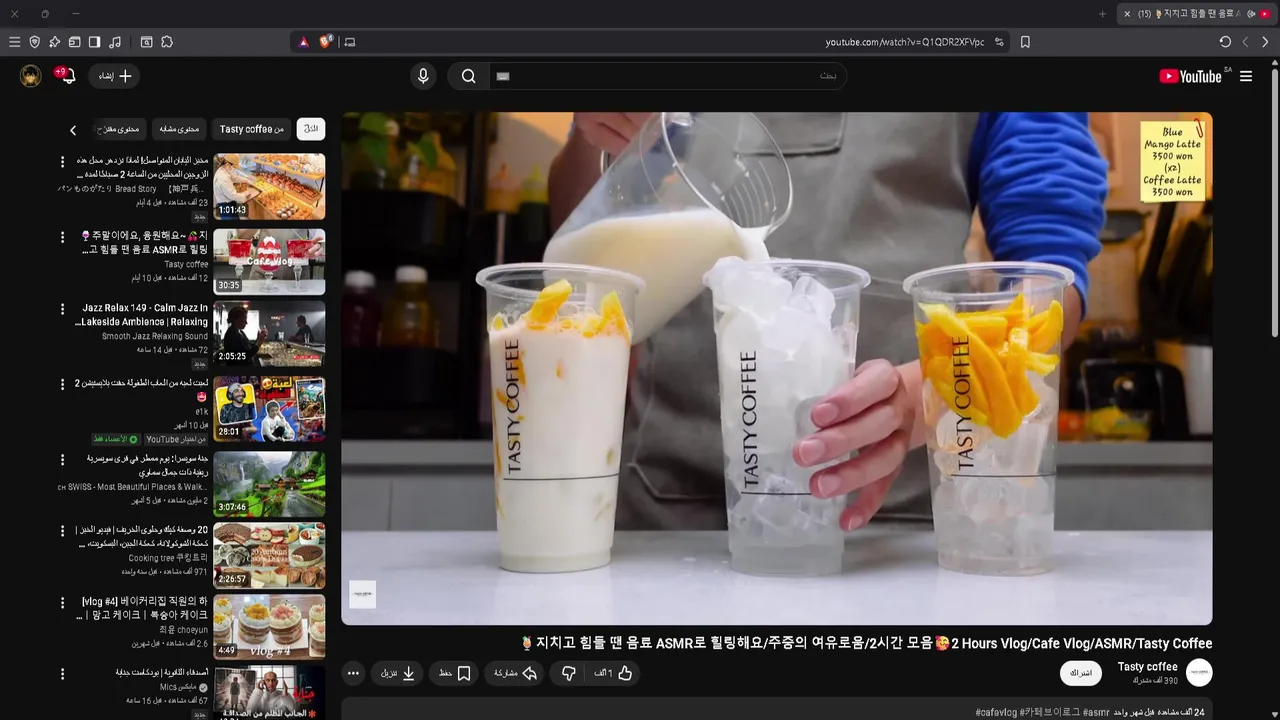
Task: Open options menu for Bread Story video
Action: (x=62, y=162)
